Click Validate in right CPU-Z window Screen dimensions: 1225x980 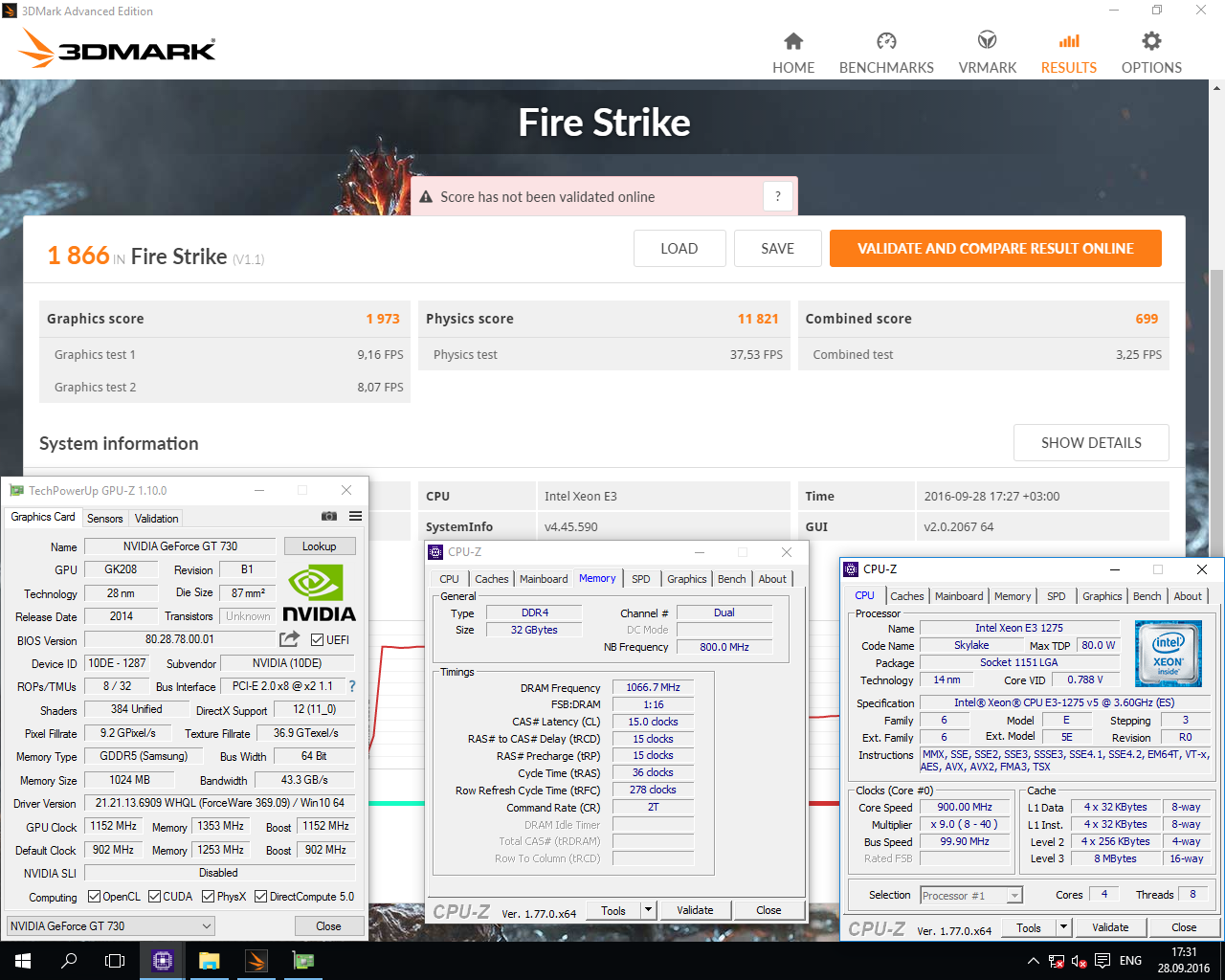(x=1110, y=927)
